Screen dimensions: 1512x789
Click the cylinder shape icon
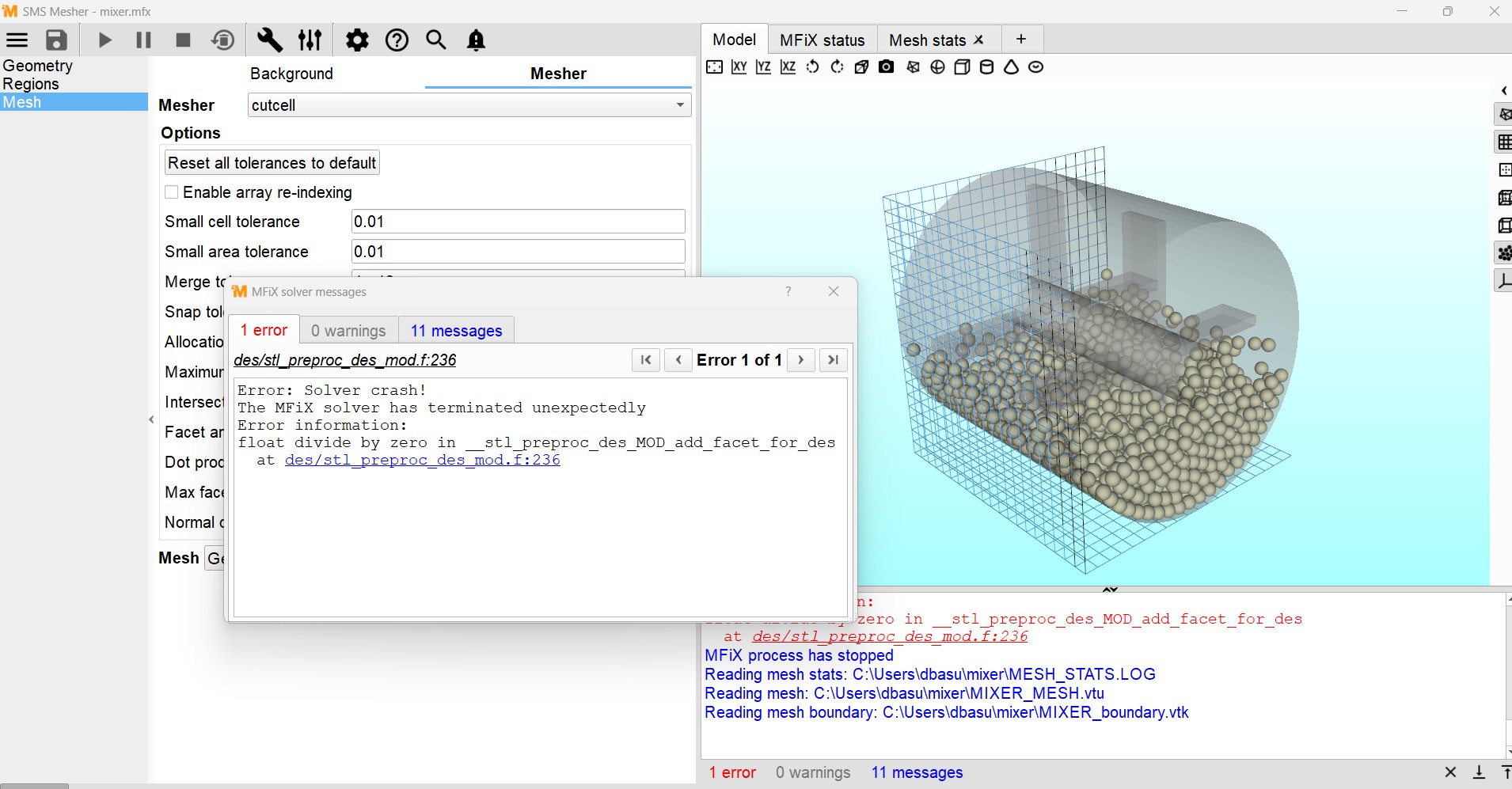click(x=986, y=67)
